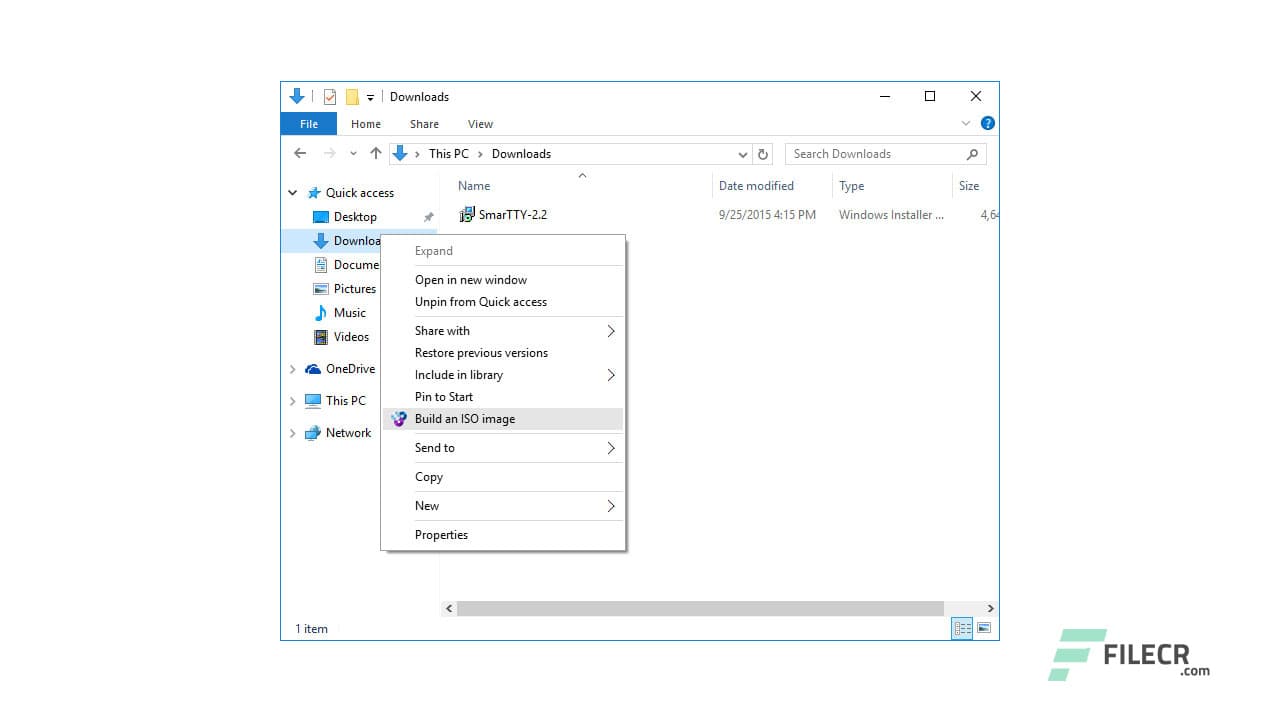Click the Network icon in the sidebar
The height and width of the screenshot is (720, 1280).
pyautogui.click(x=313, y=432)
